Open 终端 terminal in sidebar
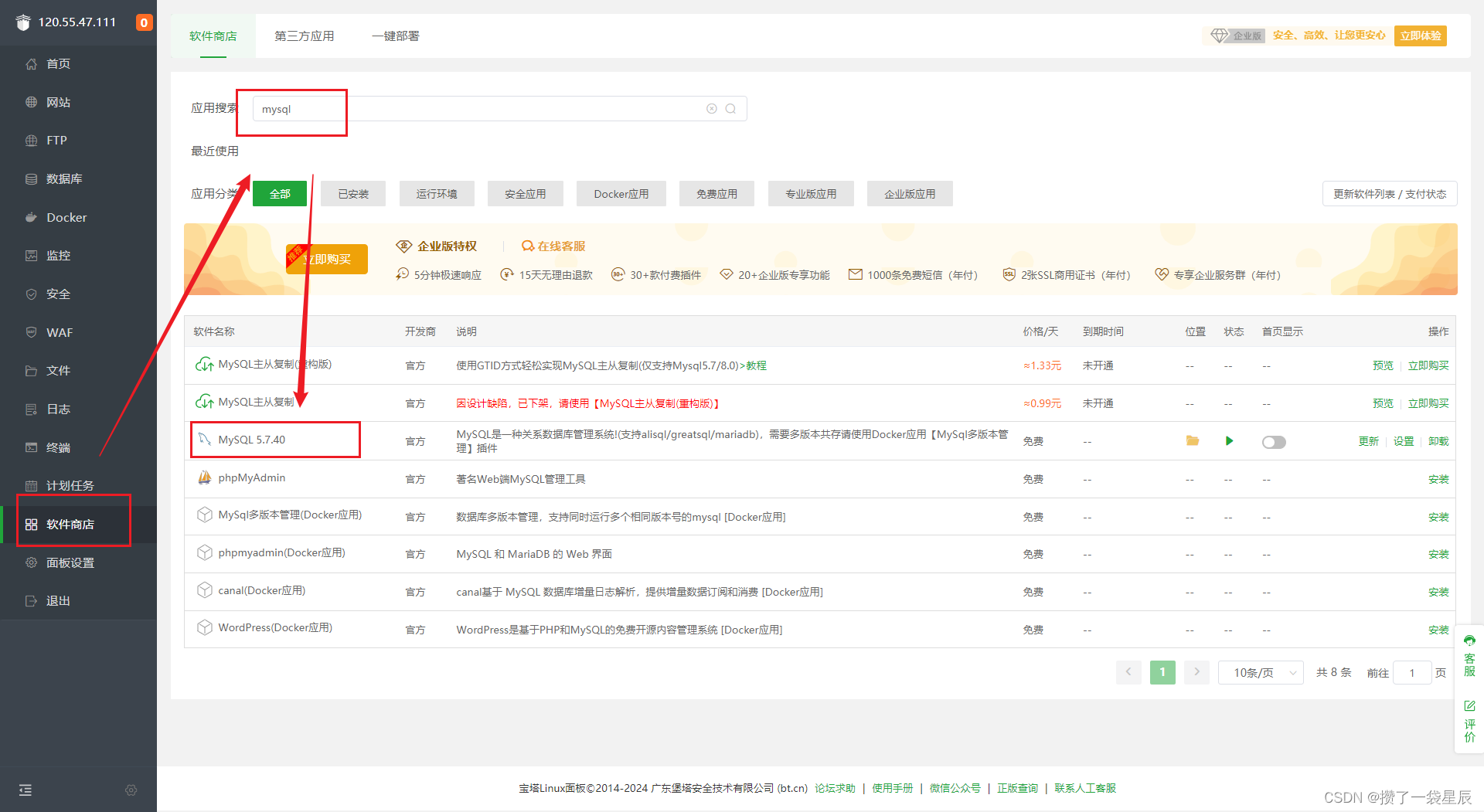1484x812 pixels. [x=58, y=447]
